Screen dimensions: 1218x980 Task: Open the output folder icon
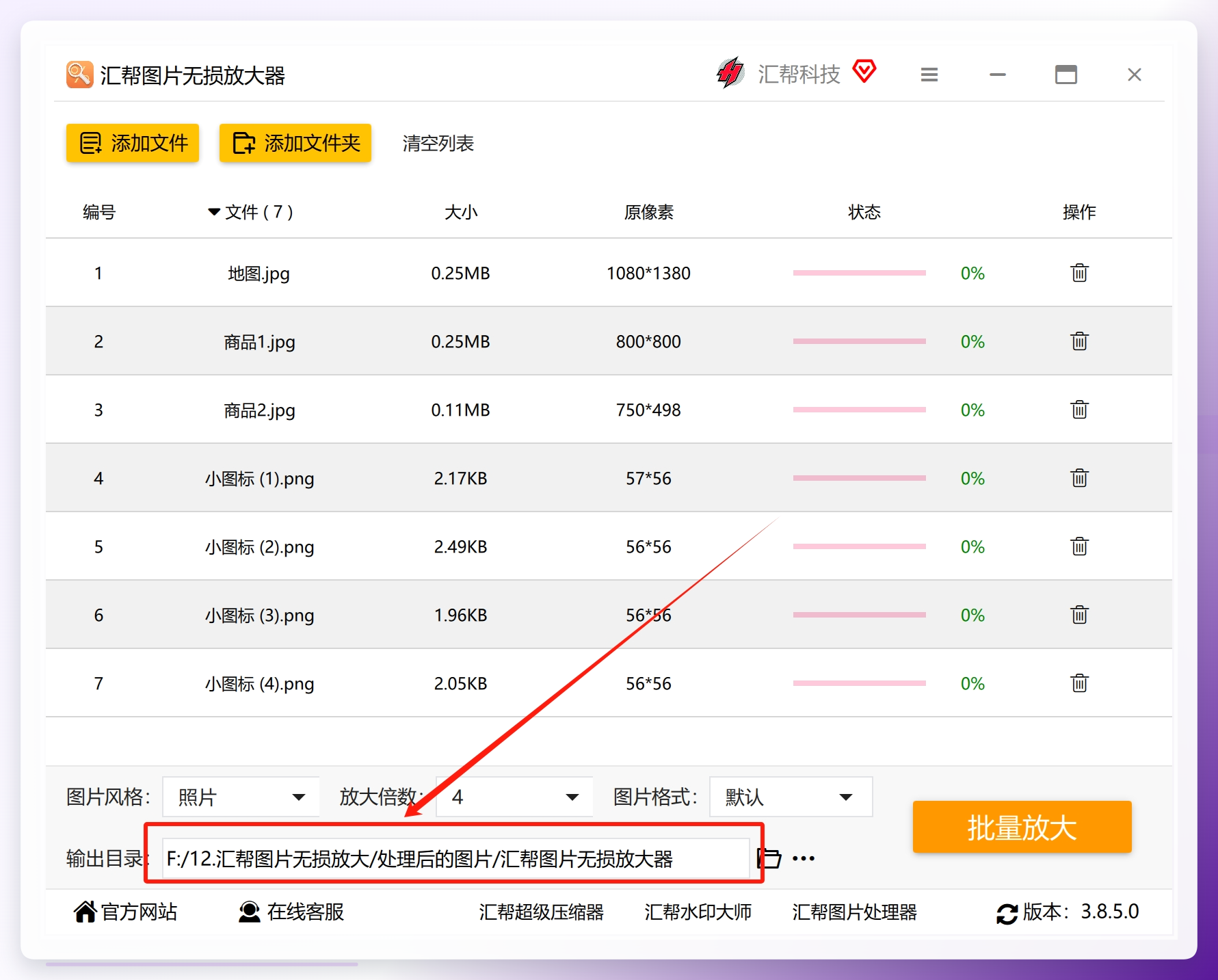coord(770,858)
